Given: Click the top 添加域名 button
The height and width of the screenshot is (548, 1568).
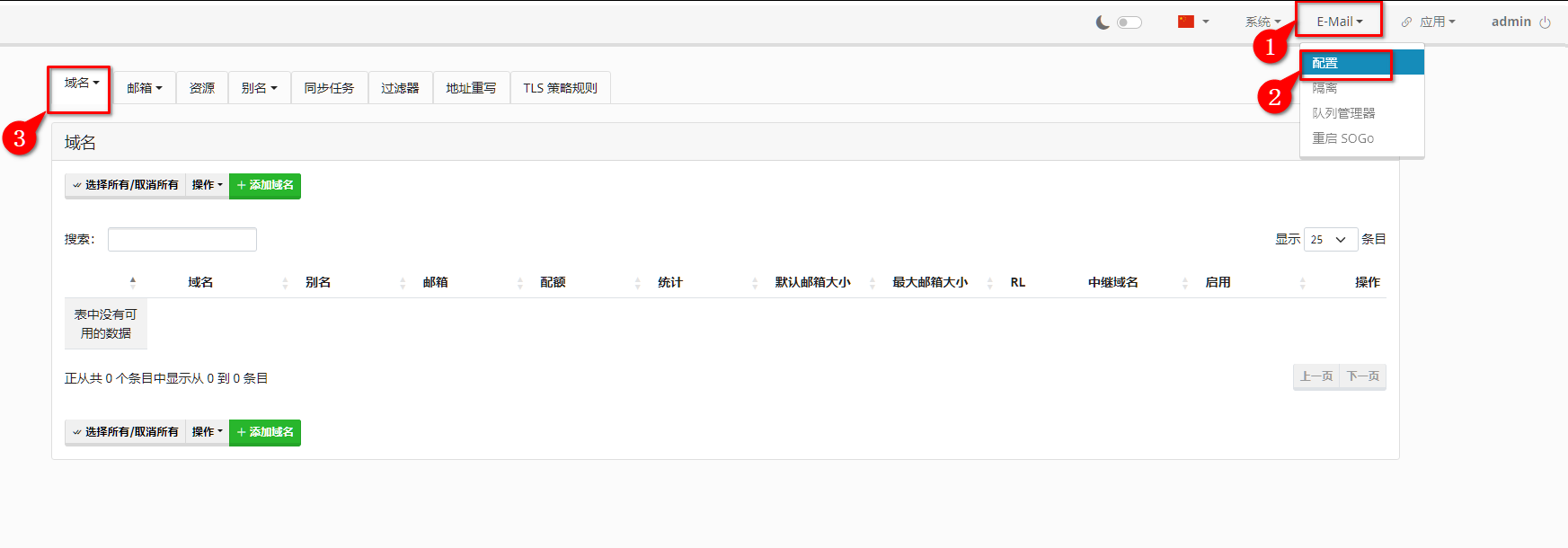Looking at the screenshot, I should [x=265, y=185].
